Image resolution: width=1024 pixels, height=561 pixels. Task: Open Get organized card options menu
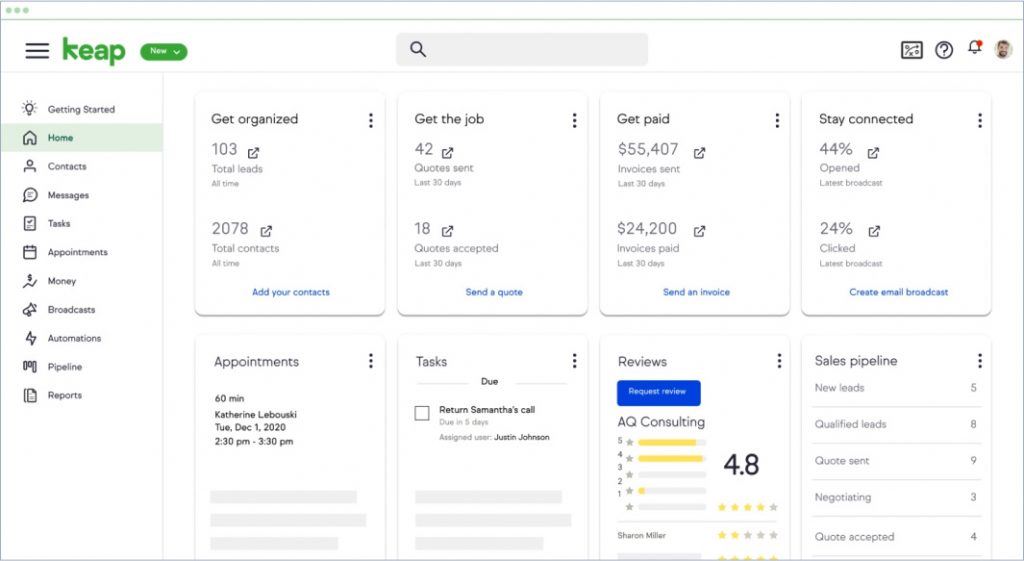coord(370,120)
